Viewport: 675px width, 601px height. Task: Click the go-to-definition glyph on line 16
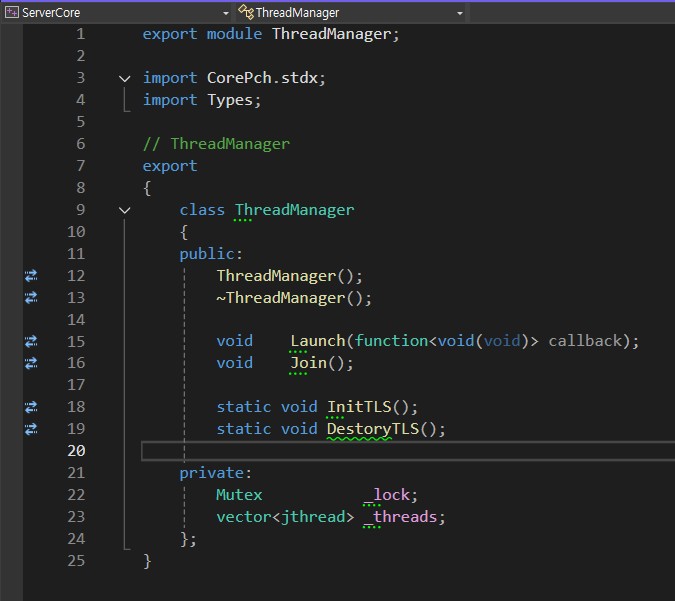coord(31,364)
